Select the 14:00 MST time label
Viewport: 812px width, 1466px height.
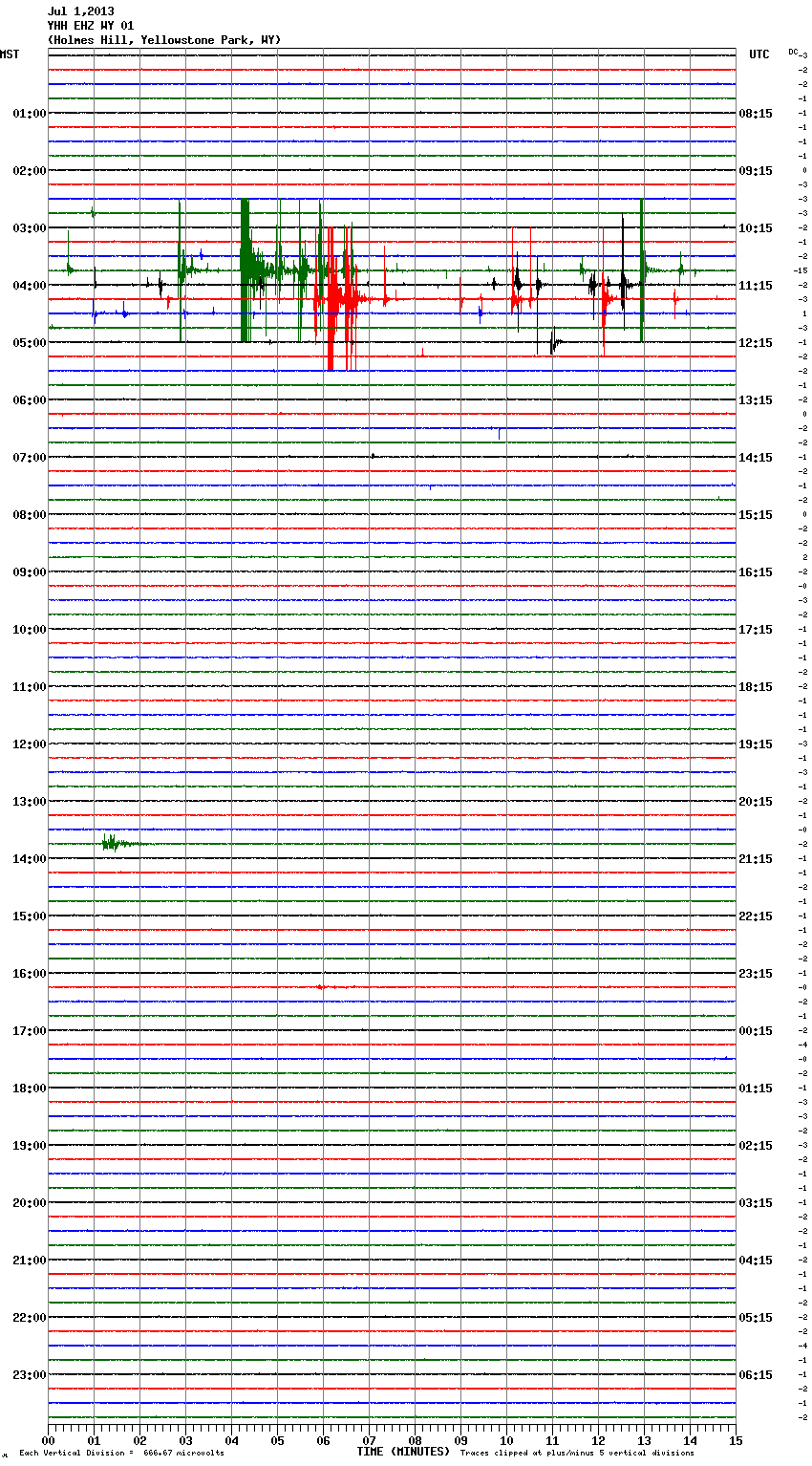tap(30, 859)
